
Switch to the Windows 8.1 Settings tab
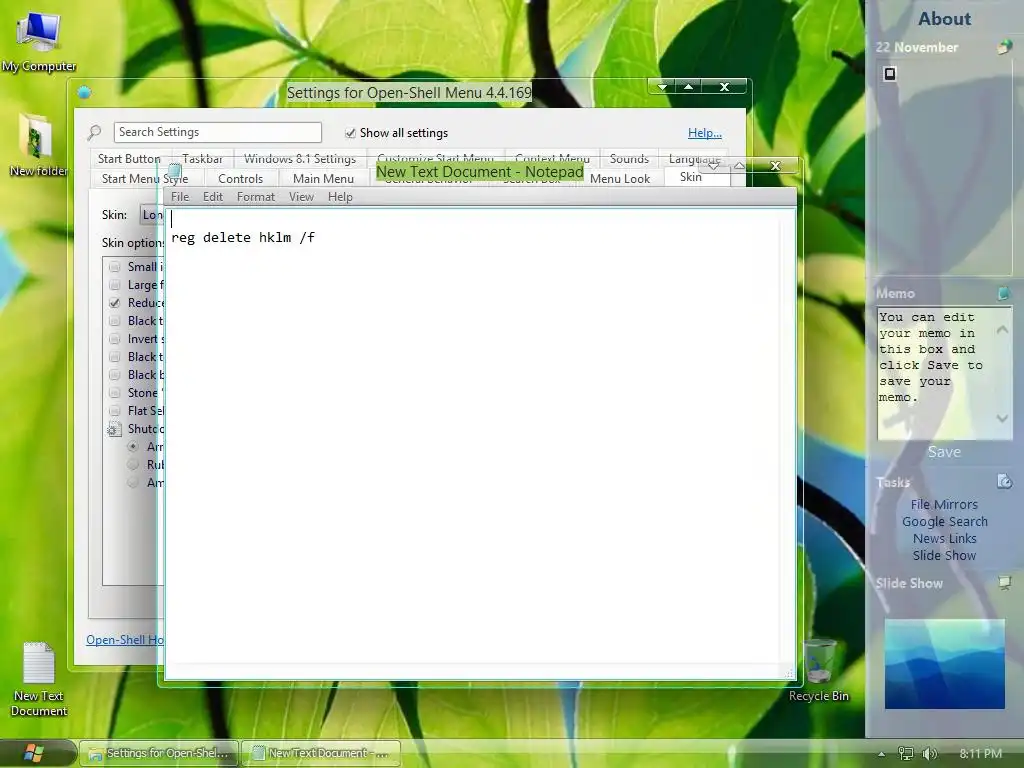[300, 159]
